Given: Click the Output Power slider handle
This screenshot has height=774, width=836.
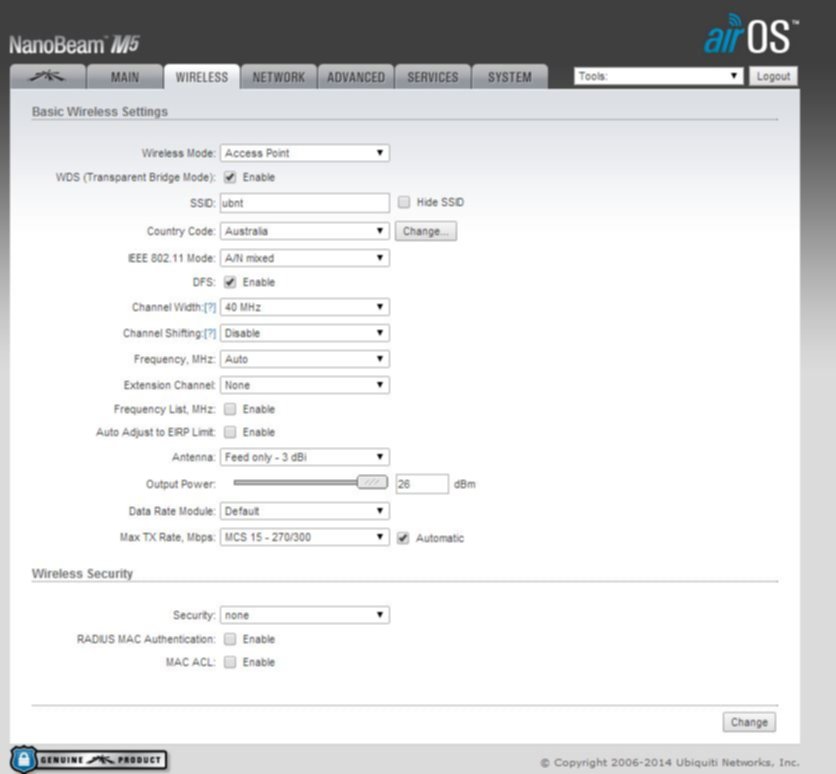Looking at the screenshot, I should click(x=372, y=482).
